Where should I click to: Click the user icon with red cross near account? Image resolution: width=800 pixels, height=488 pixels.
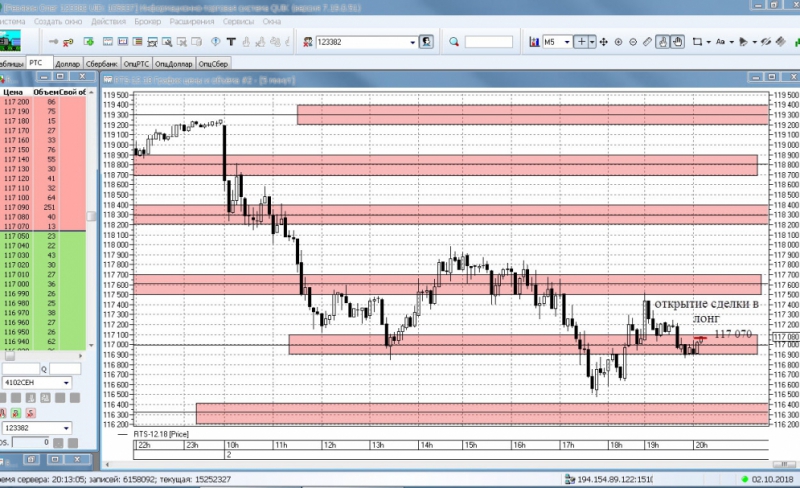(308, 42)
